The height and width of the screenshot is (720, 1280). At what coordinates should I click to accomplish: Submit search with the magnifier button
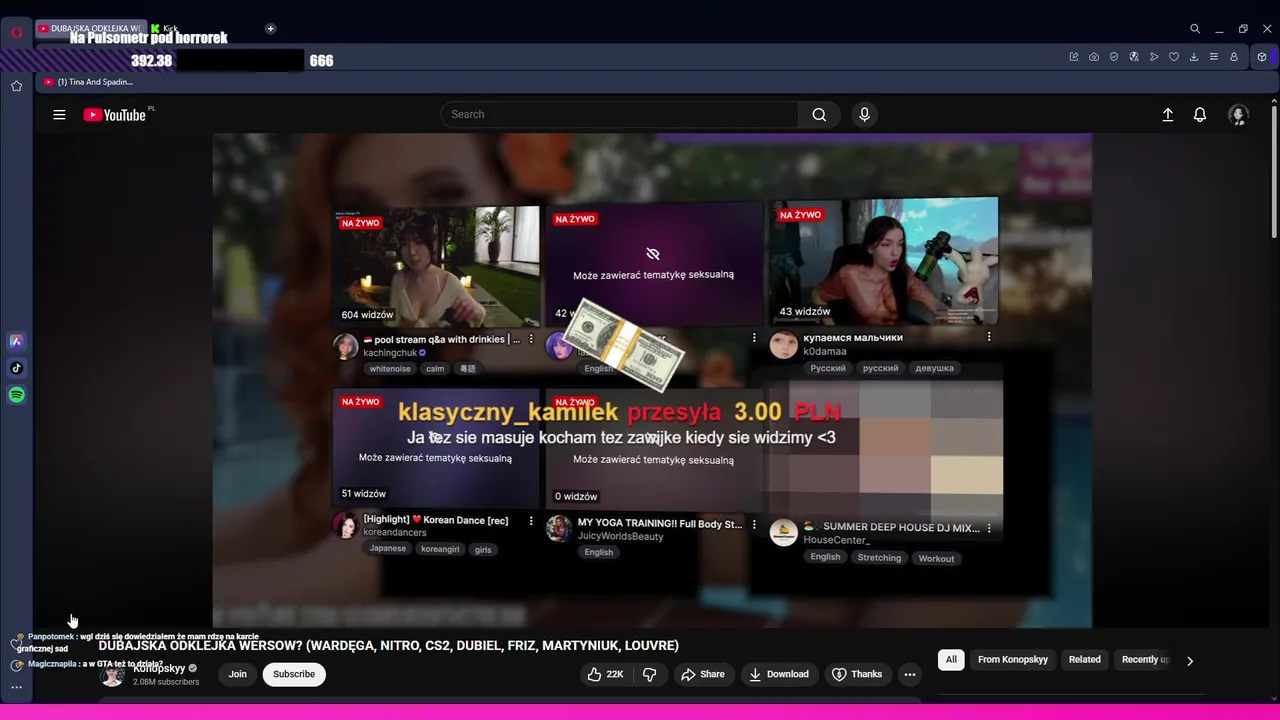pyautogui.click(x=819, y=114)
